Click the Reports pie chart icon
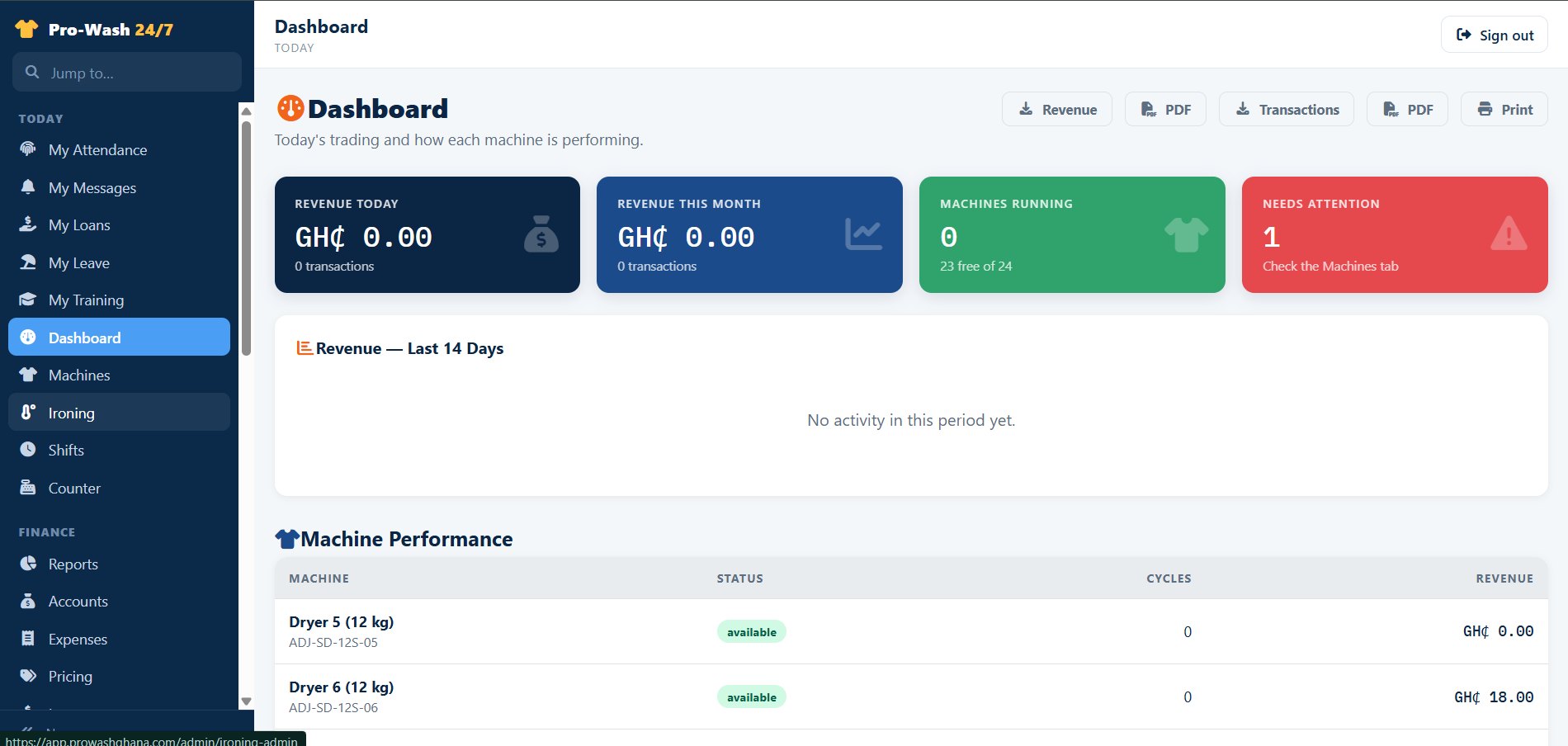This screenshot has width=1568, height=746. pyautogui.click(x=28, y=564)
